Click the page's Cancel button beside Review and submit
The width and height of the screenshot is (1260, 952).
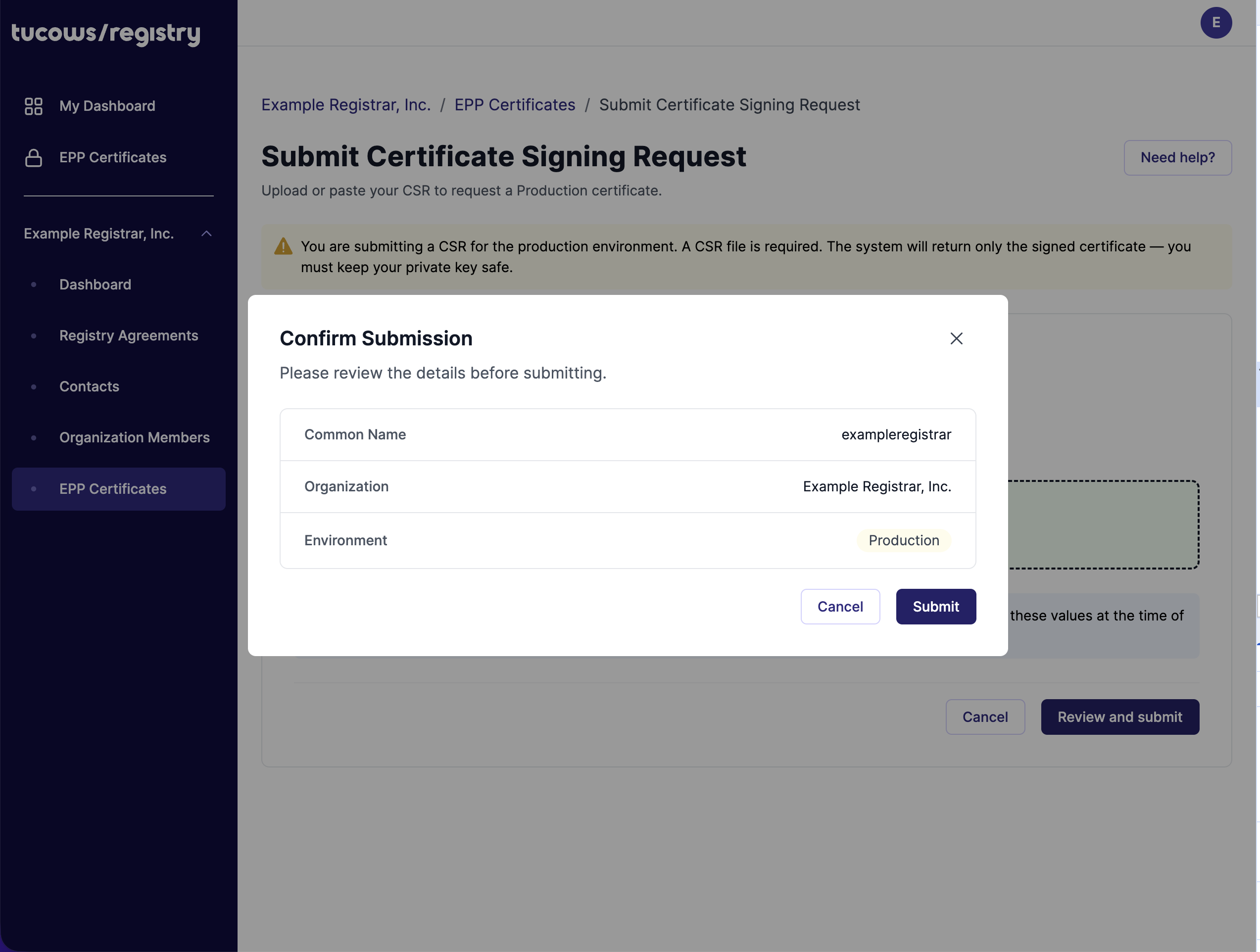985,717
